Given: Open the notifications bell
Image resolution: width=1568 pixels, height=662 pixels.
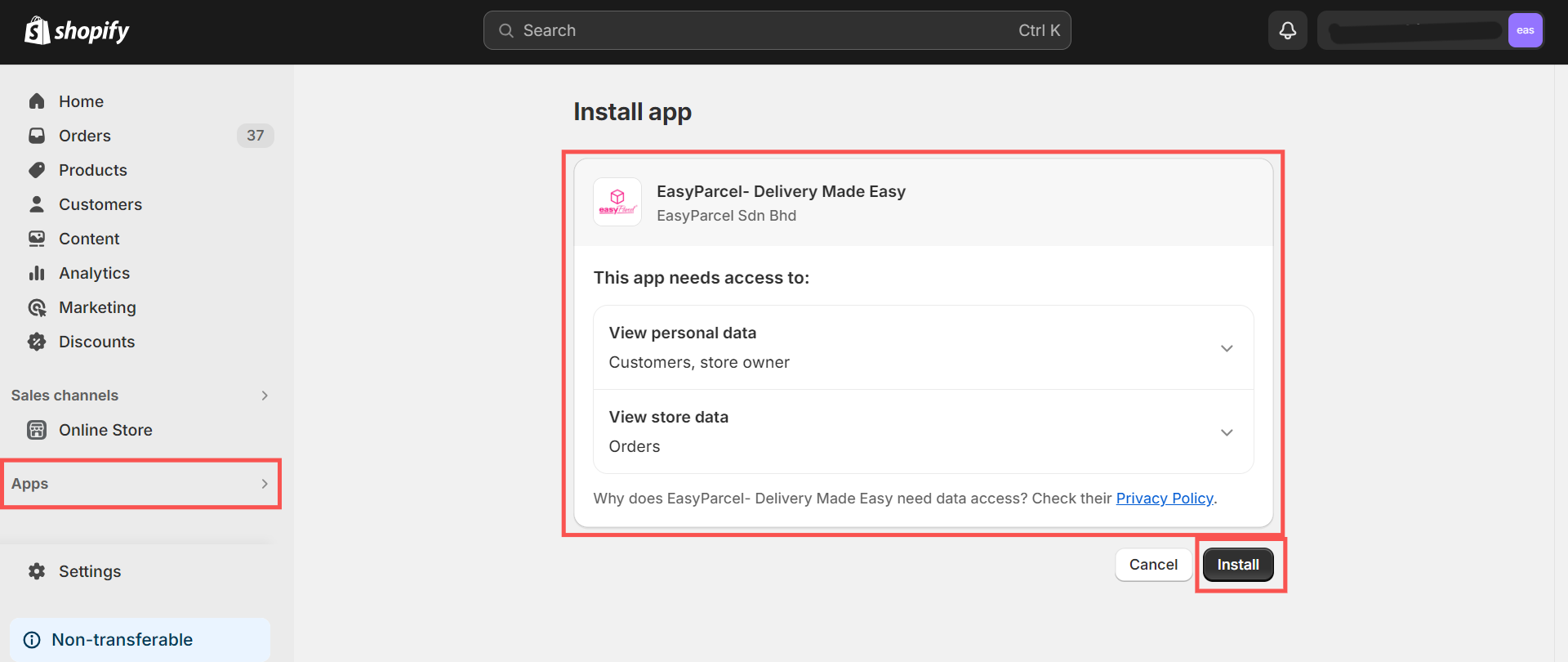Looking at the screenshot, I should [1288, 30].
